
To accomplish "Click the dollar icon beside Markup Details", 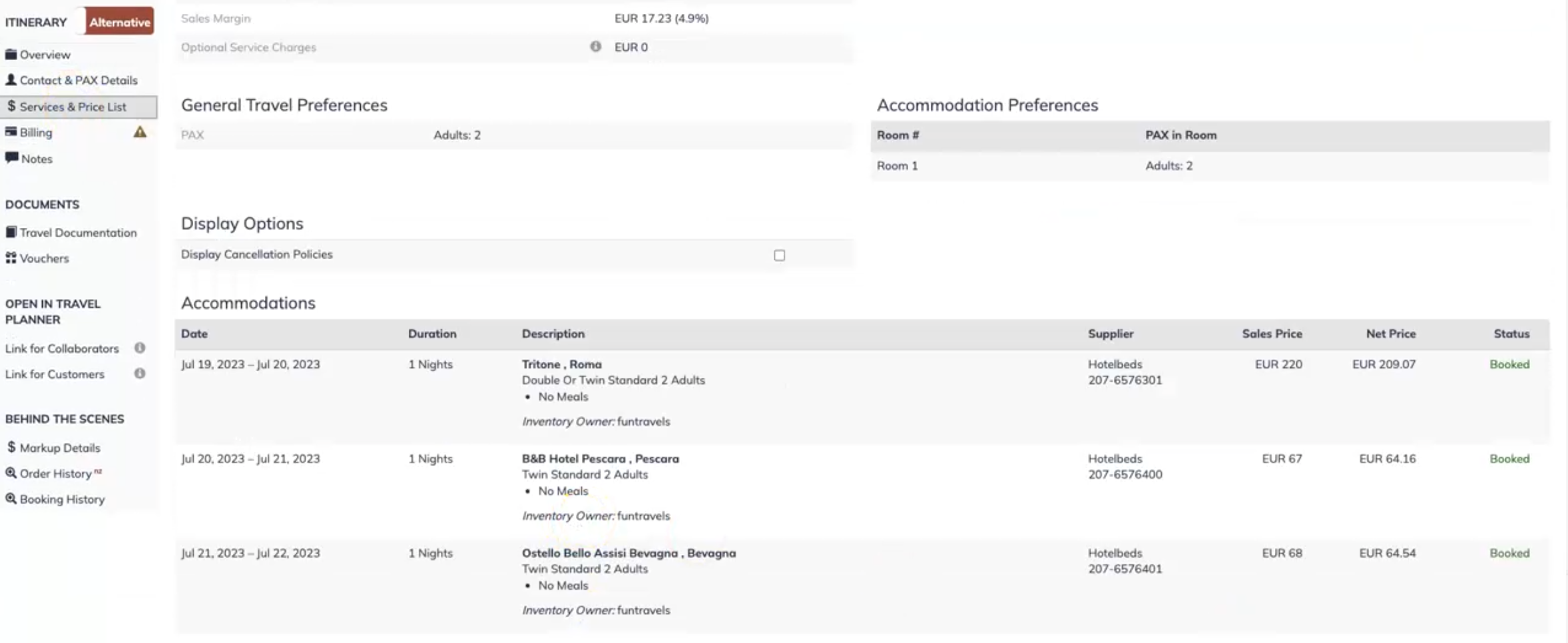I will coord(11,447).
